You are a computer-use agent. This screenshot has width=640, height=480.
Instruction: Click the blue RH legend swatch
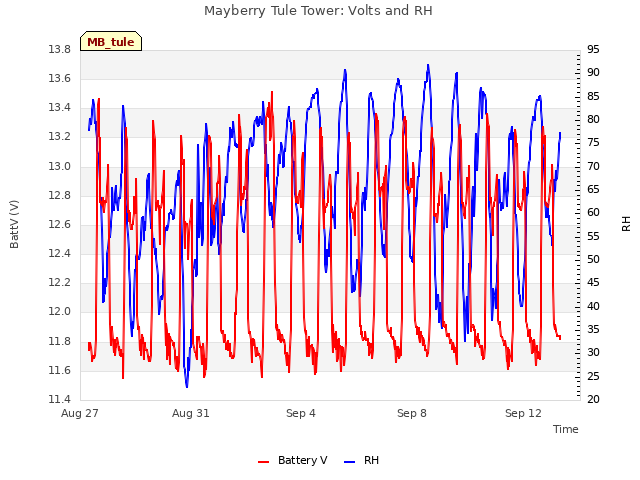pos(350,462)
